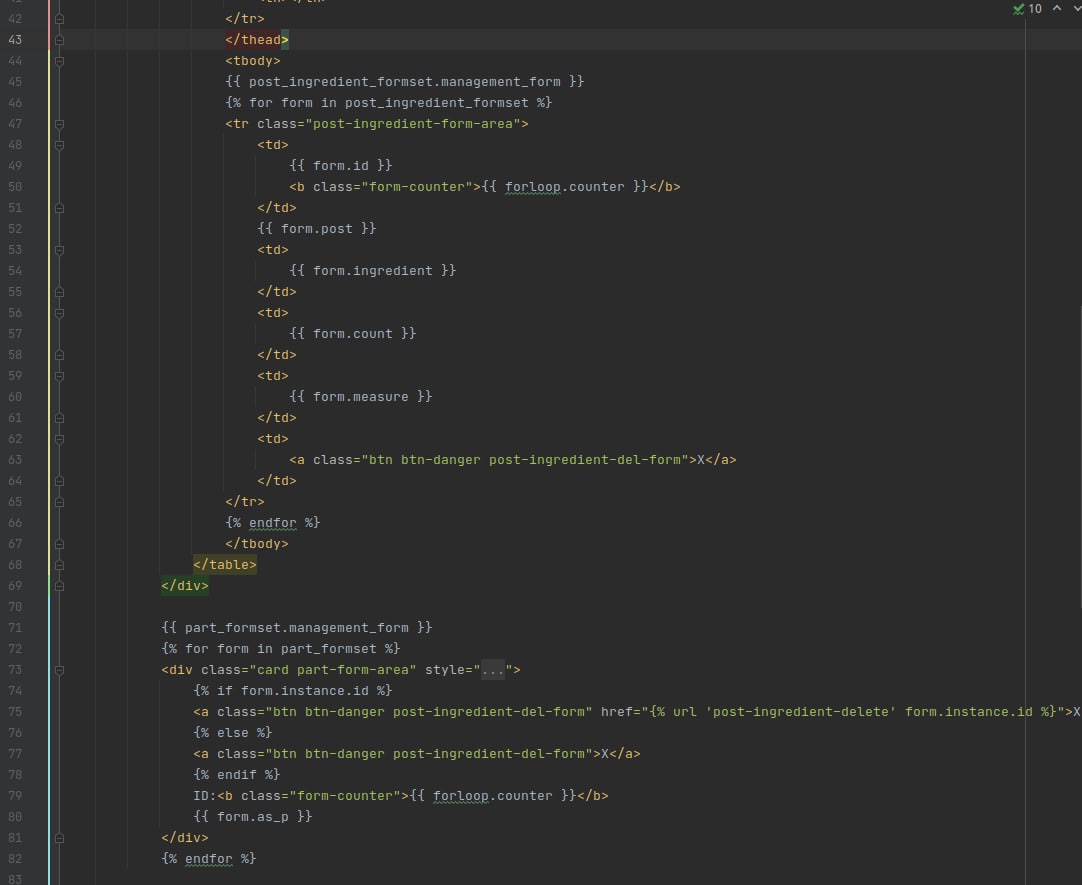This screenshot has width=1082, height=885.
Task: Toggle fold end marker at line 43 closing thead
Action: coord(59,40)
